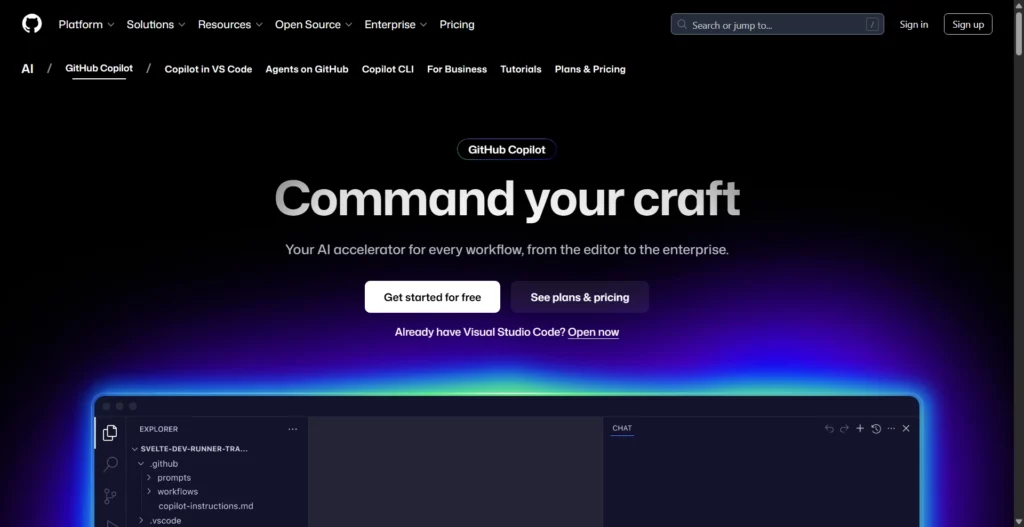Image resolution: width=1024 pixels, height=527 pixels.
Task: Expand the .vscode folder
Action: coord(161,520)
